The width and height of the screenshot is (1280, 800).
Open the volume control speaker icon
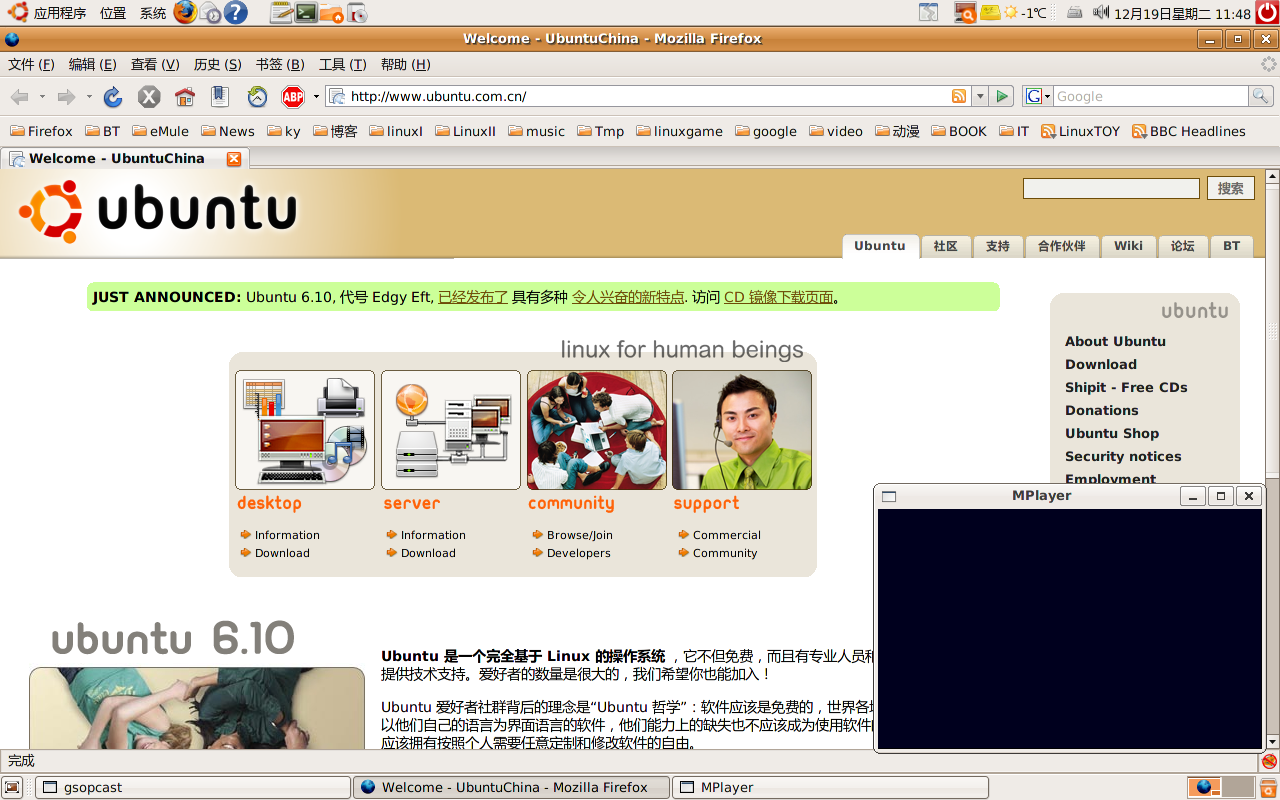click(x=1101, y=13)
